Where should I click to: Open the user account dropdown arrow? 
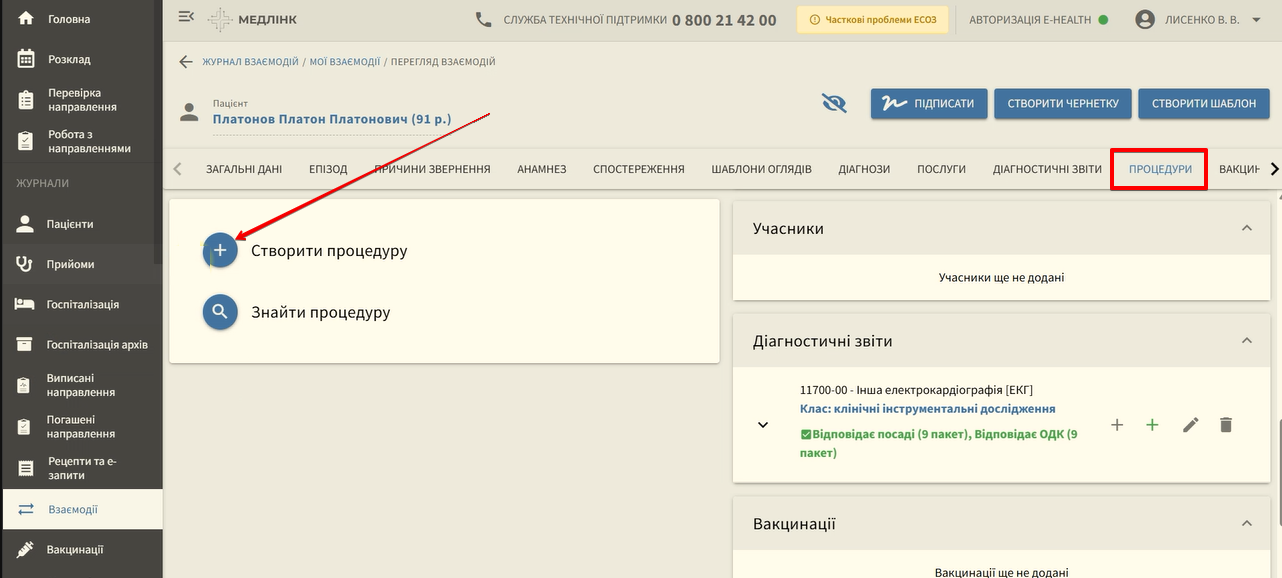click(1256, 20)
